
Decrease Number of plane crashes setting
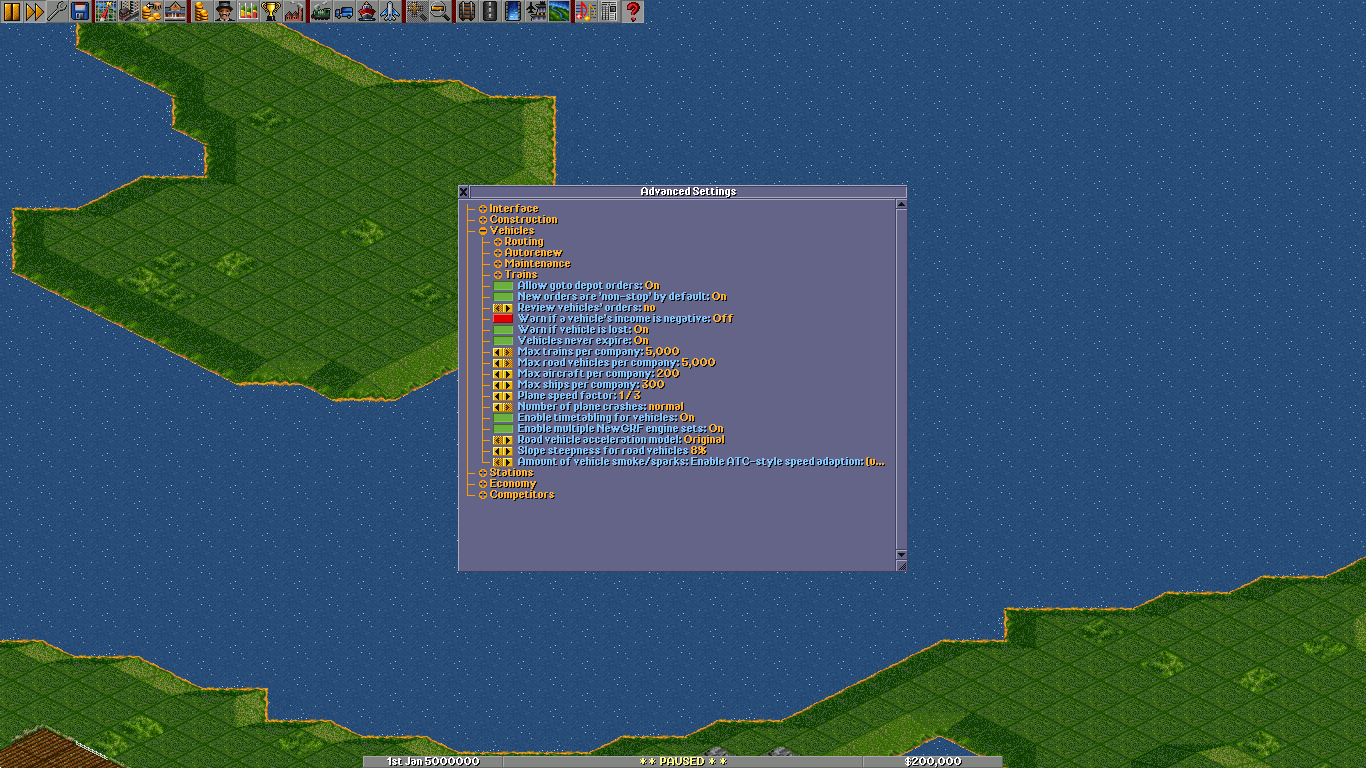pos(498,407)
